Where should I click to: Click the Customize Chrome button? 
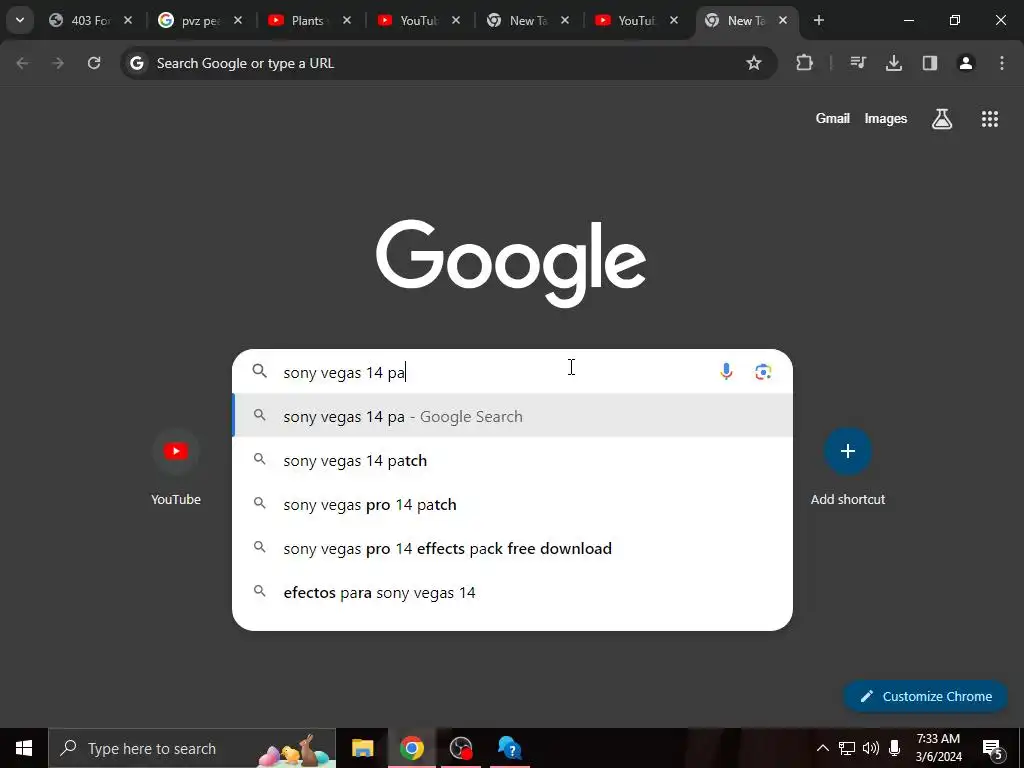[x=926, y=696]
